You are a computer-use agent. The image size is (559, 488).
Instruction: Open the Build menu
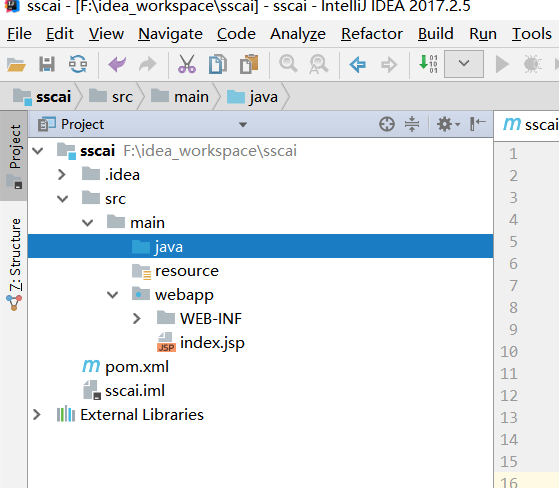coord(435,34)
